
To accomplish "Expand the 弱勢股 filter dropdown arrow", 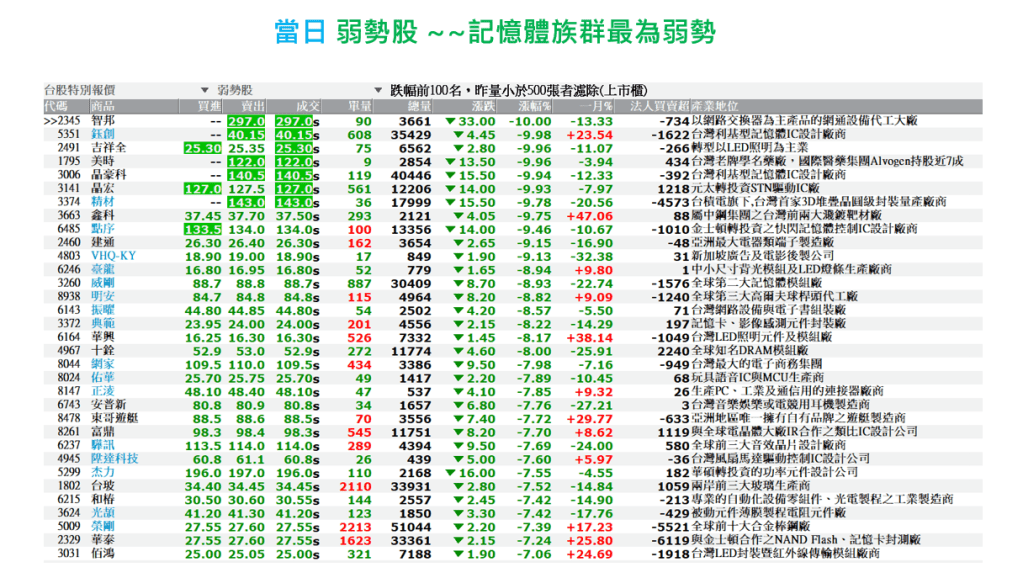I will point(378,90).
